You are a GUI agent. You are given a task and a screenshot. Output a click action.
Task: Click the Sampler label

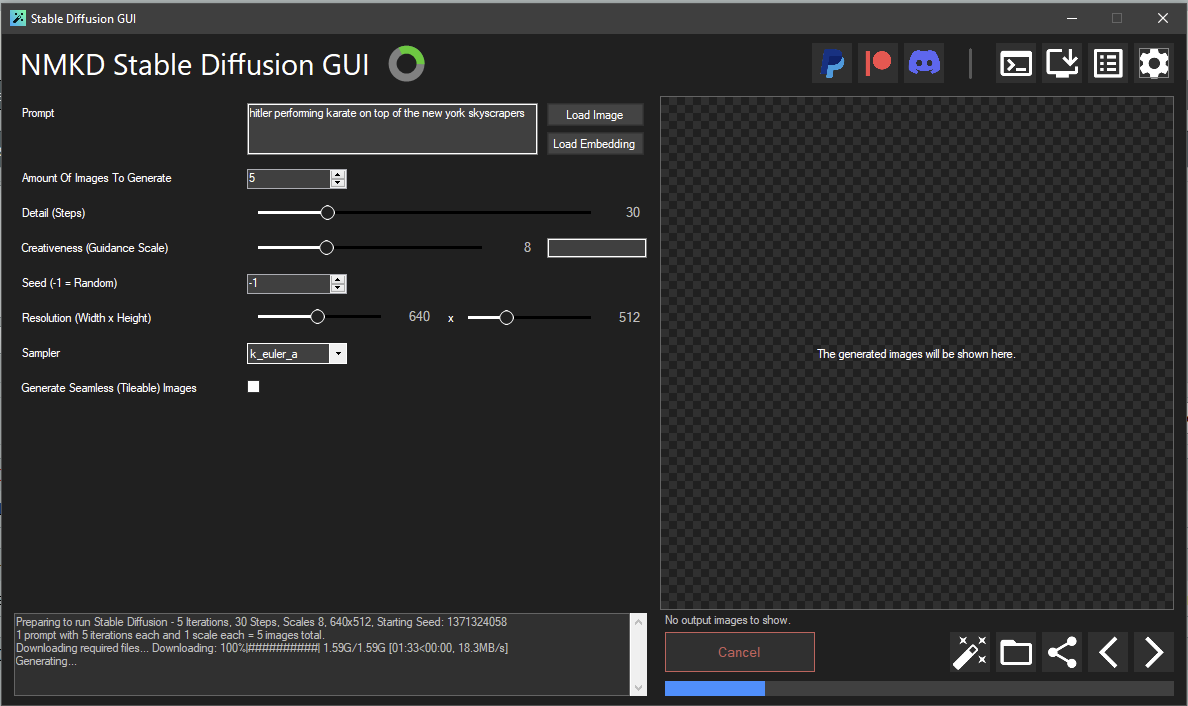[x=41, y=353]
